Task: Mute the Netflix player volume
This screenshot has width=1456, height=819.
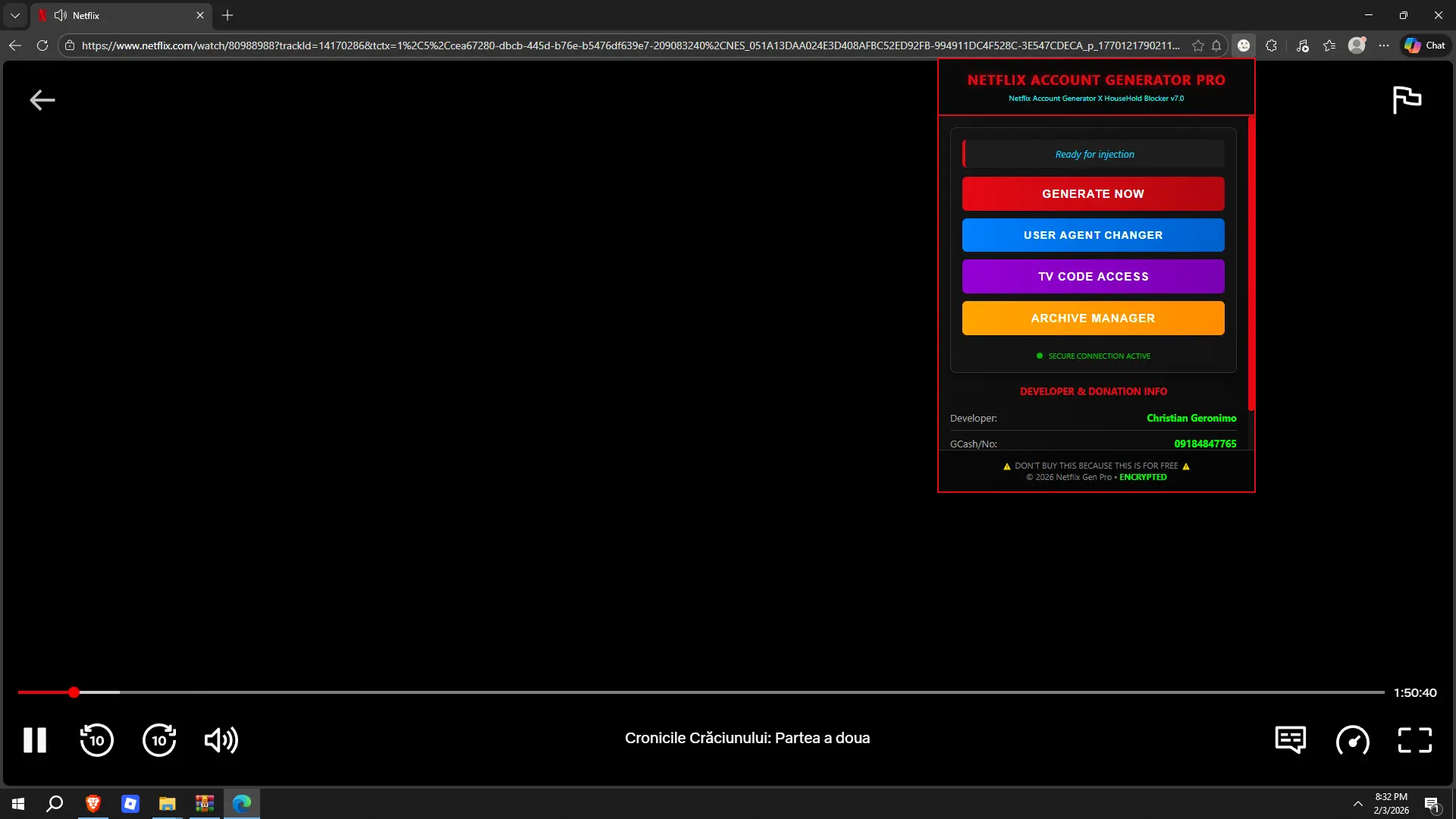Action: (x=221, y=740)
